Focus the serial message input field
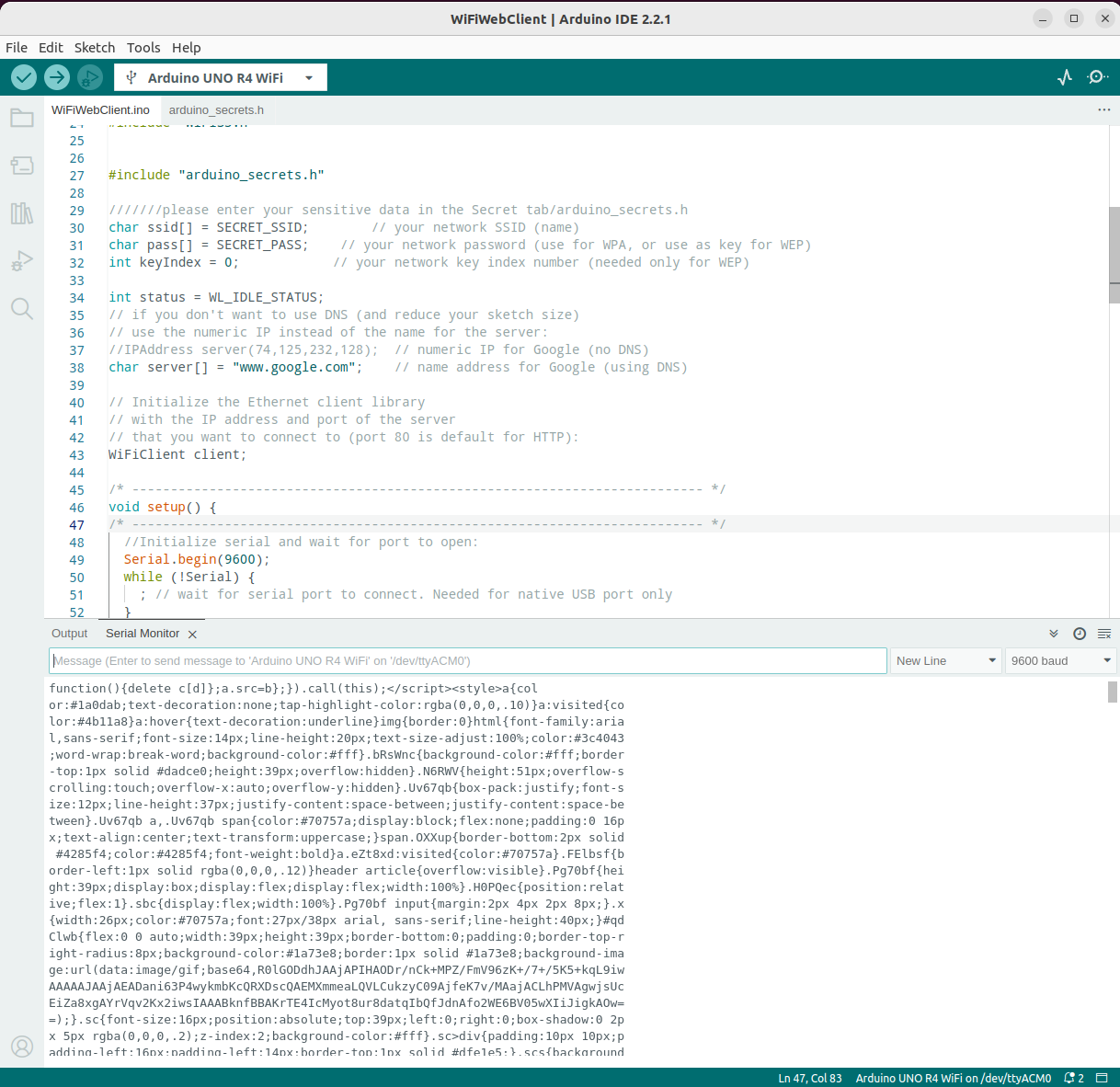 [468, 660]
